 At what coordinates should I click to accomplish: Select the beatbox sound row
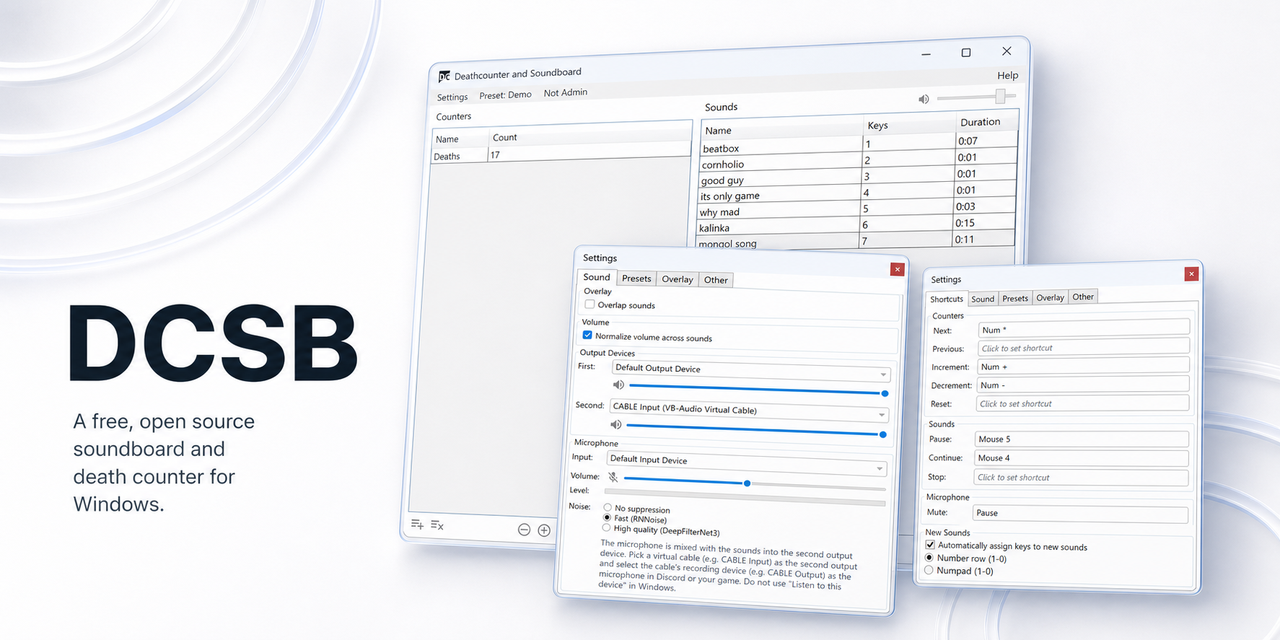(860, 145)
